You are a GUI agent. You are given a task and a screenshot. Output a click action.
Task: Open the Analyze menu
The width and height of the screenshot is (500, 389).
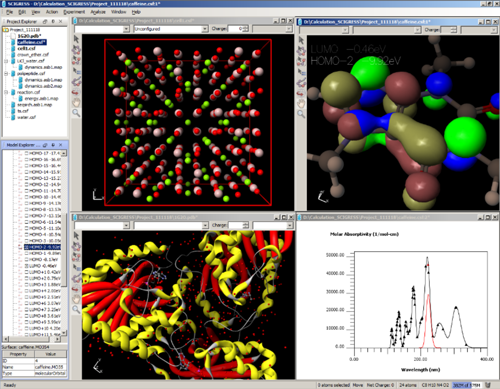[98, 12]
